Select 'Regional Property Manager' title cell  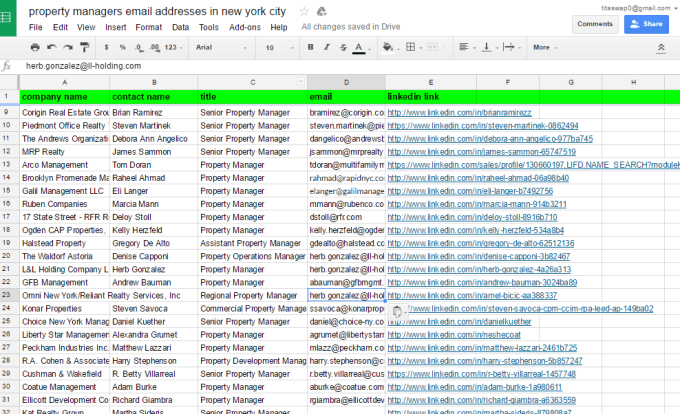(x=252, y=296)
